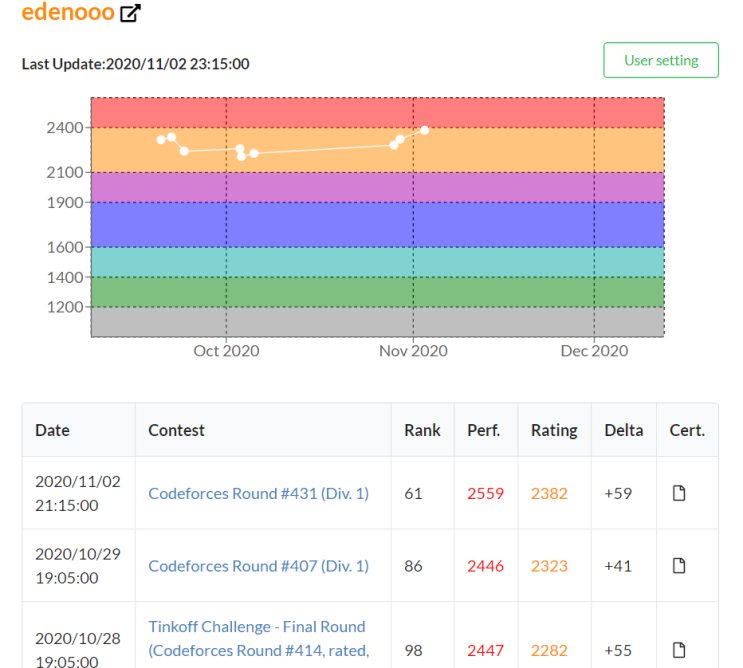
Task: Click the 1400 y-axis label
Action: pos(65,277)
